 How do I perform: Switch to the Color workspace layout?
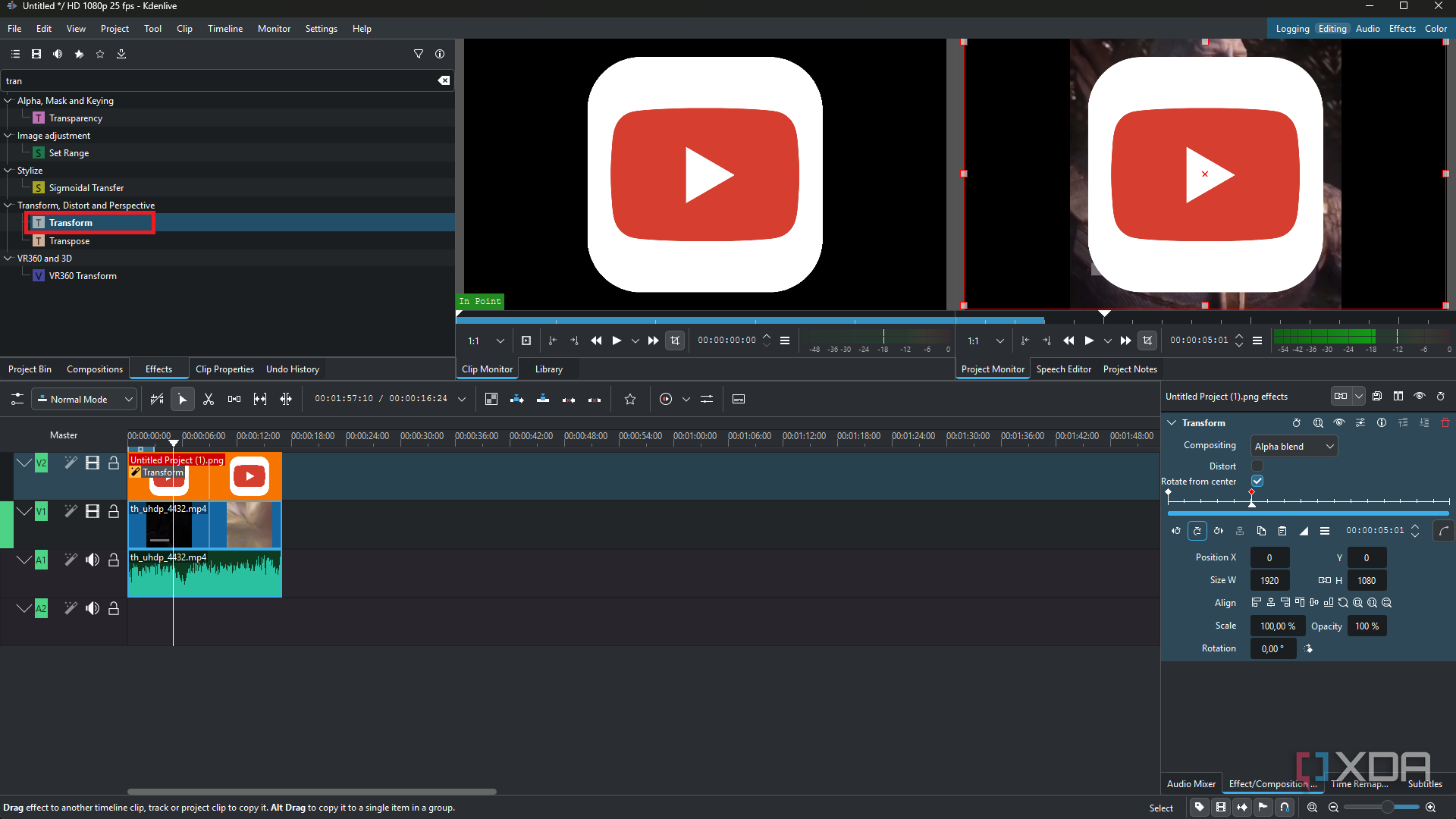[1436, 29]
